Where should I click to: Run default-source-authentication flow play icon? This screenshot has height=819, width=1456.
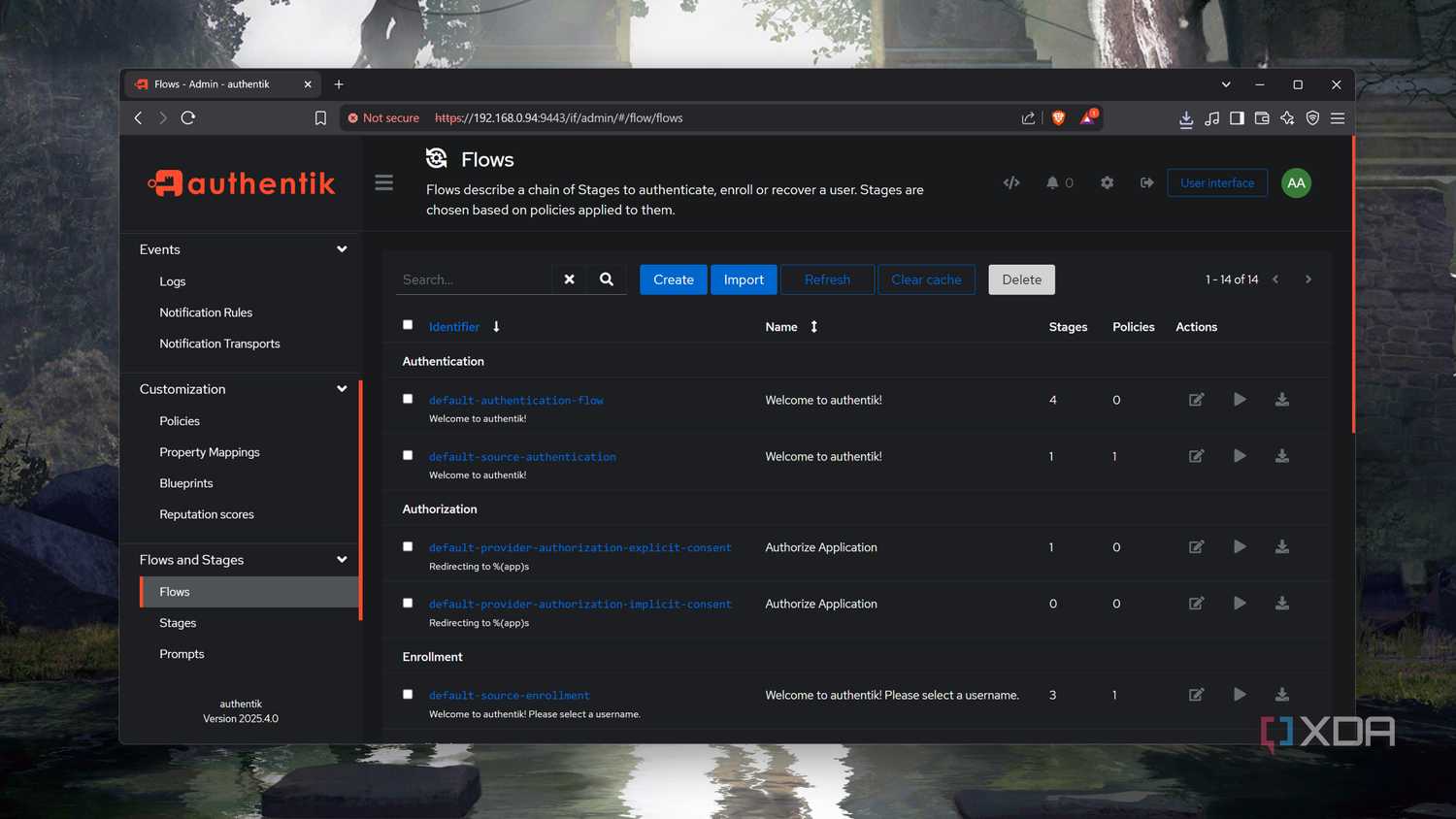[x=1240, y=456]
